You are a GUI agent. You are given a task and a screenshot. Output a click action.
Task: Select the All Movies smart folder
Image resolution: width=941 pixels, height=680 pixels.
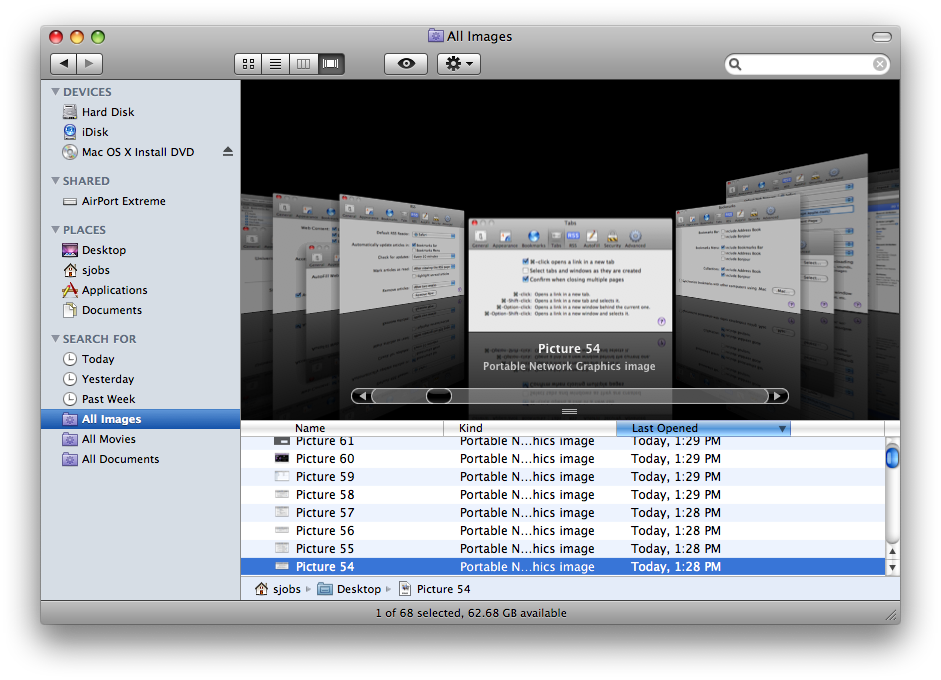140,439
